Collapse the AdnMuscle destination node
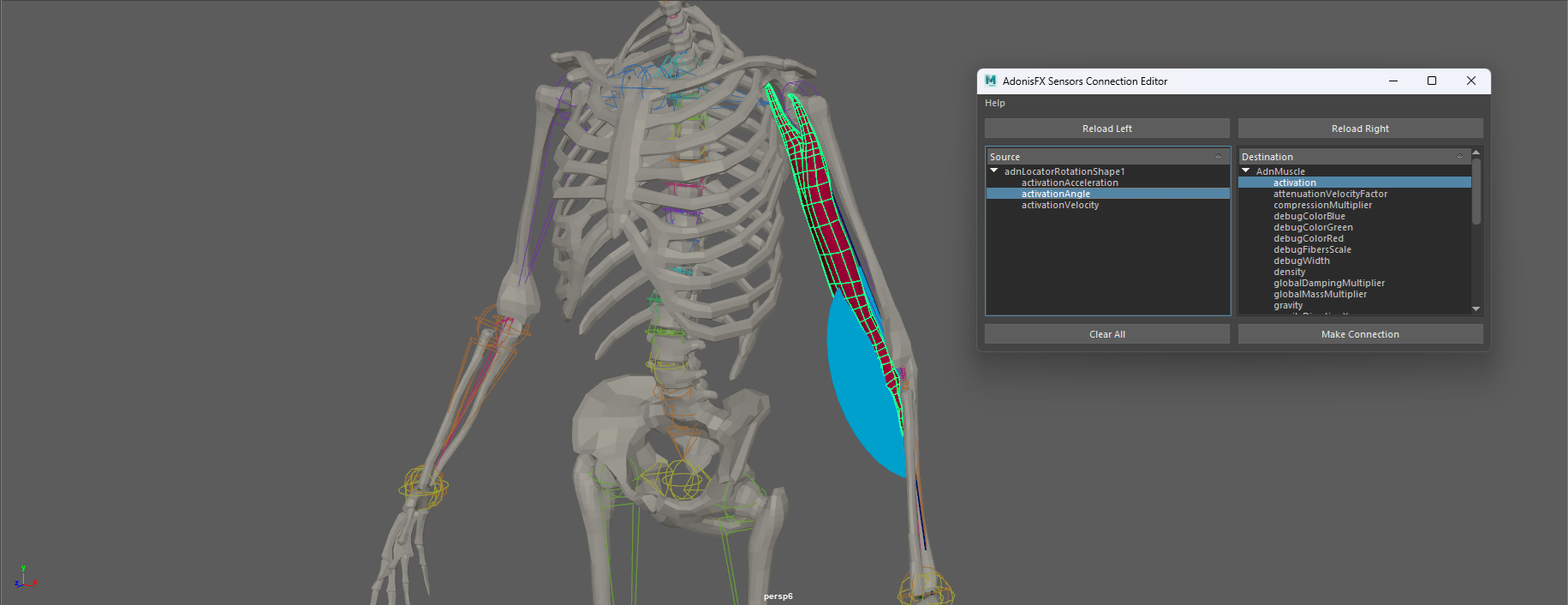 click(1246, 171)
